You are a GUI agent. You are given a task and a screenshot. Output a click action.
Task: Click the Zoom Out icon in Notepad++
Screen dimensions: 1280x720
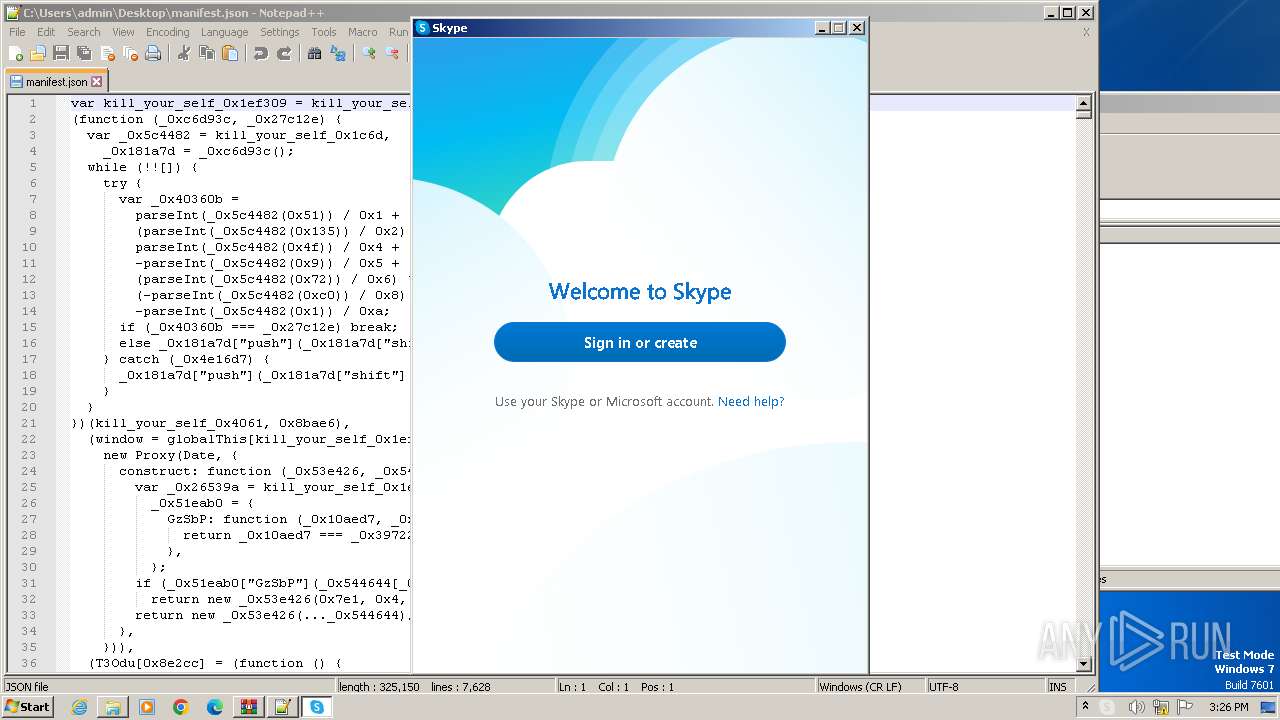(392, 54)
